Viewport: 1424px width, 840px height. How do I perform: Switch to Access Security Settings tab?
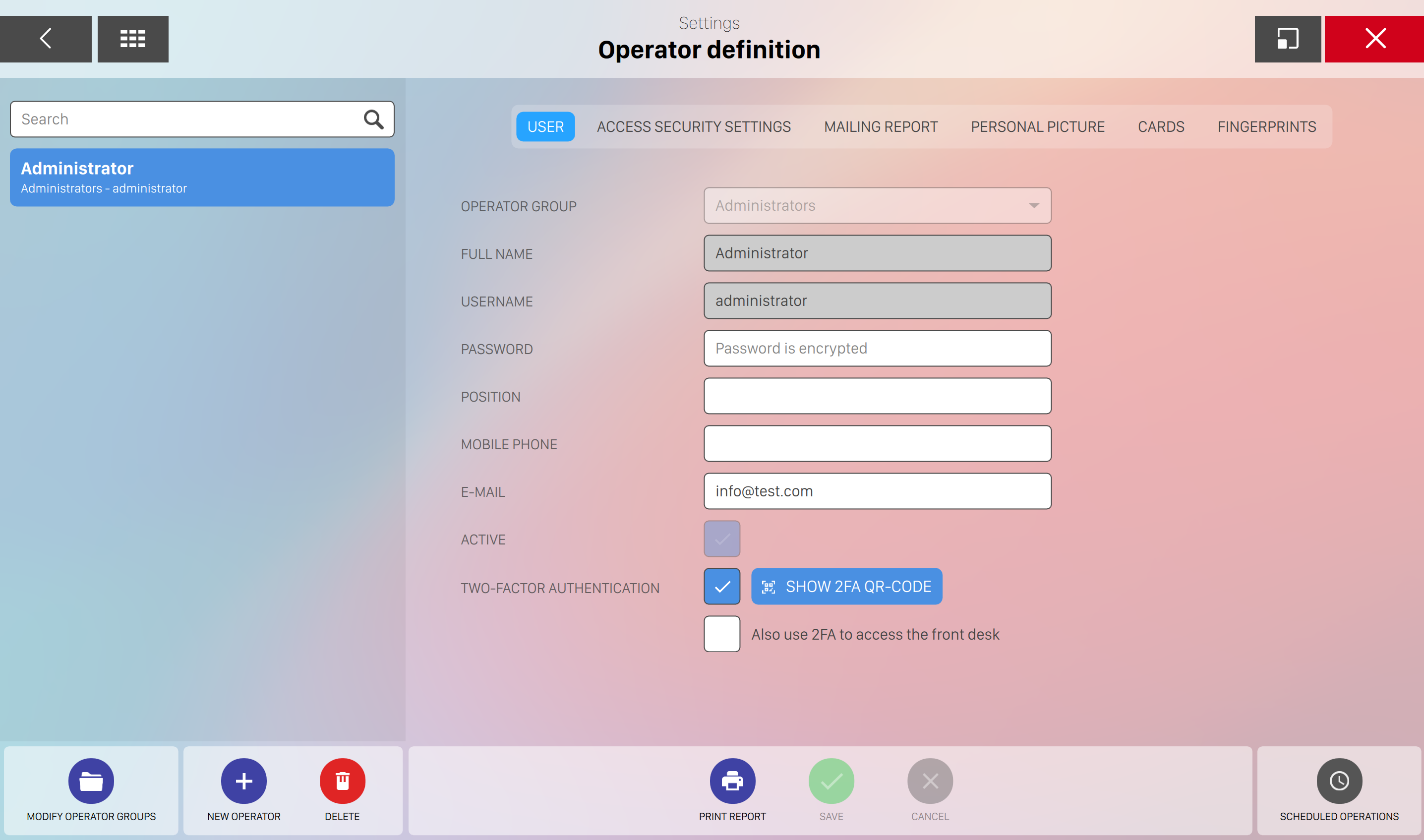click(693, 126)
